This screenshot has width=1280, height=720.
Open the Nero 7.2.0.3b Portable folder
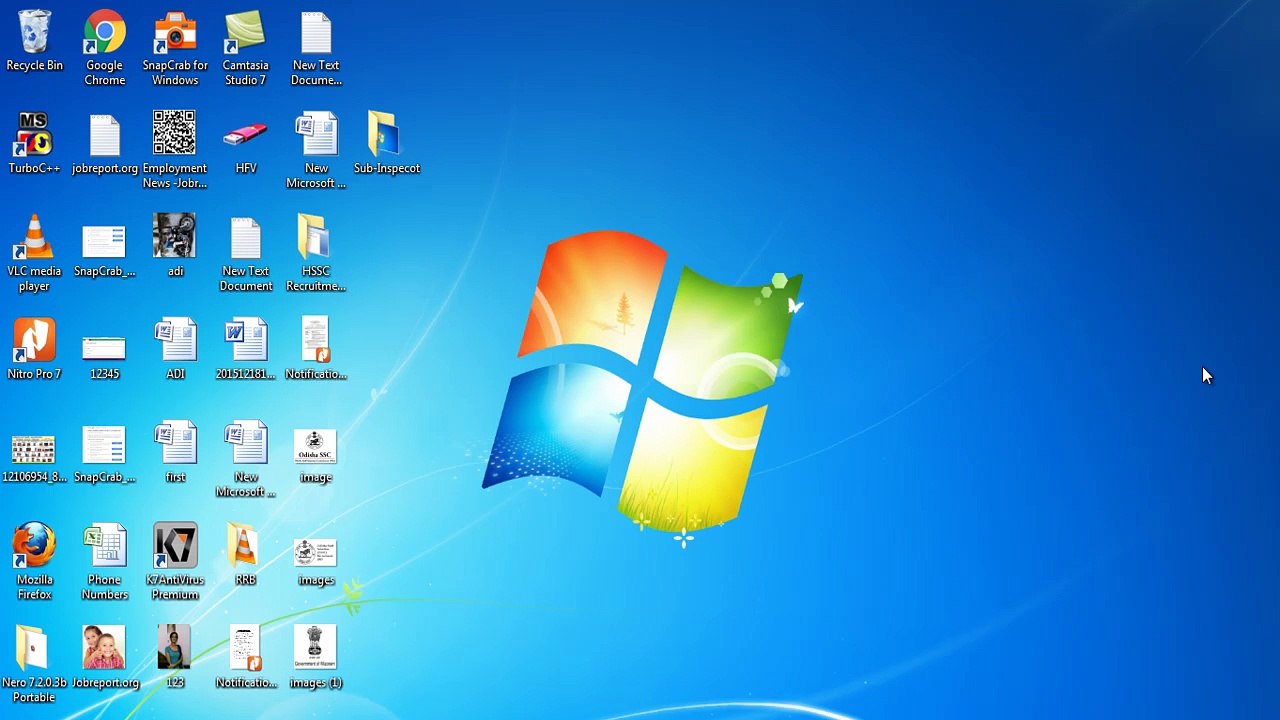click(x=34, y=664)
